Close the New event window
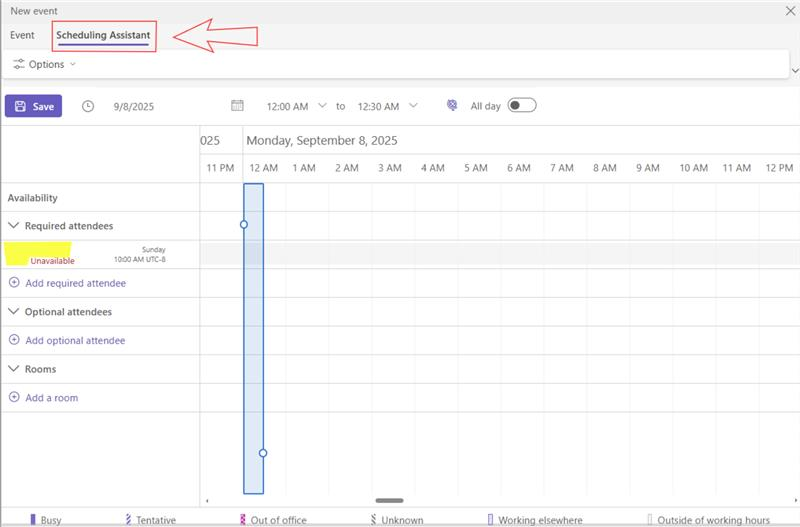800x527 pixels. pyautogui.click(x=790, y=11)
